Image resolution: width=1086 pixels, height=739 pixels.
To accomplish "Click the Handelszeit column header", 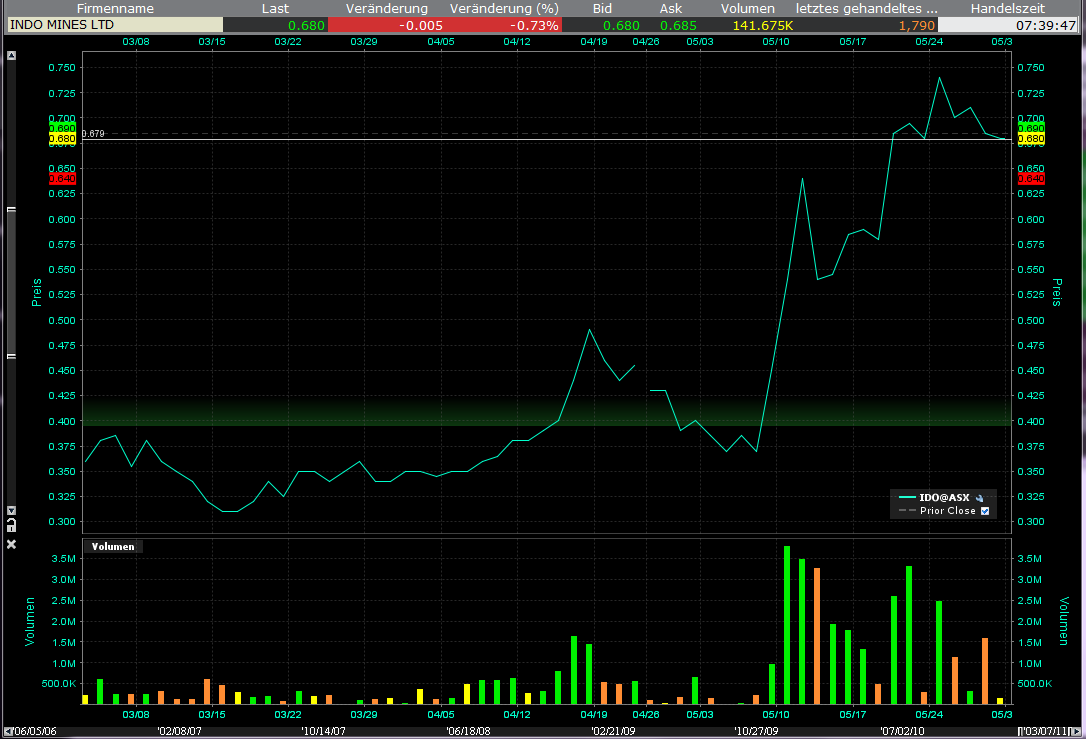I will (1008, 8).
